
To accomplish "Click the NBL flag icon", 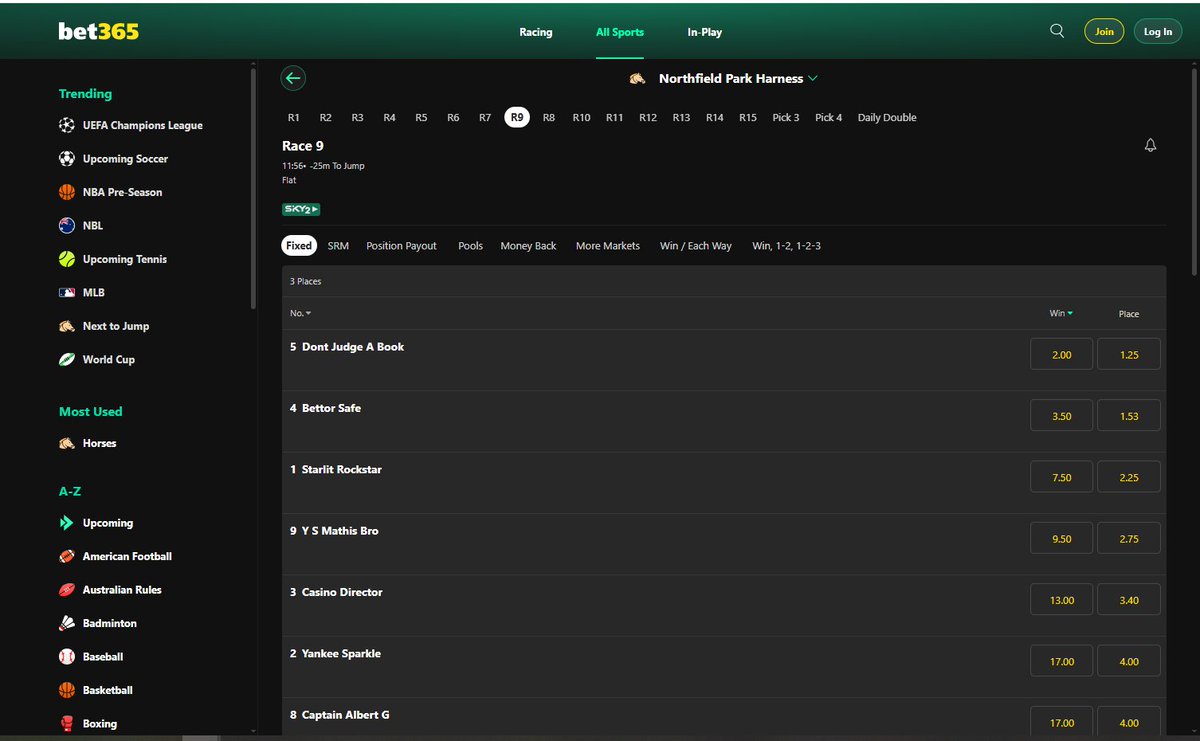I will (67, 225).
